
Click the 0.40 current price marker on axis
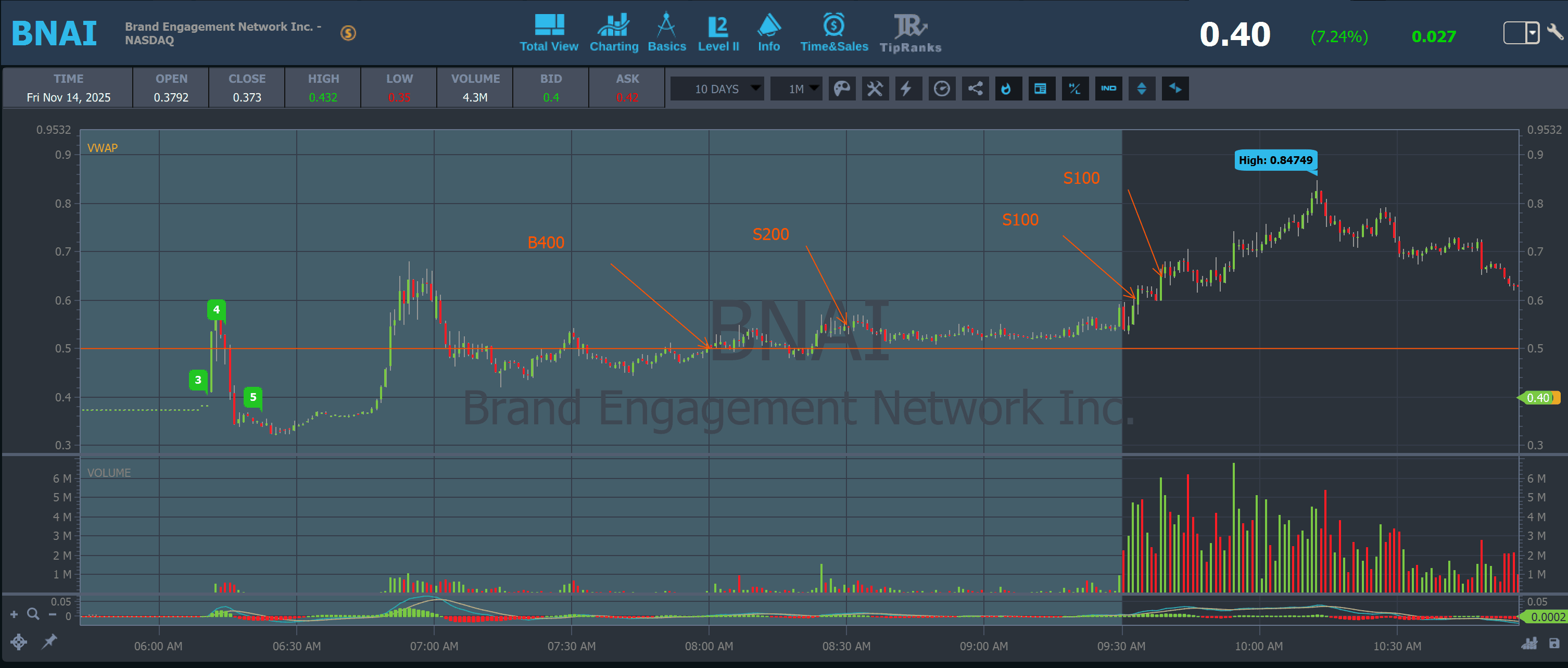point(1538,398)
